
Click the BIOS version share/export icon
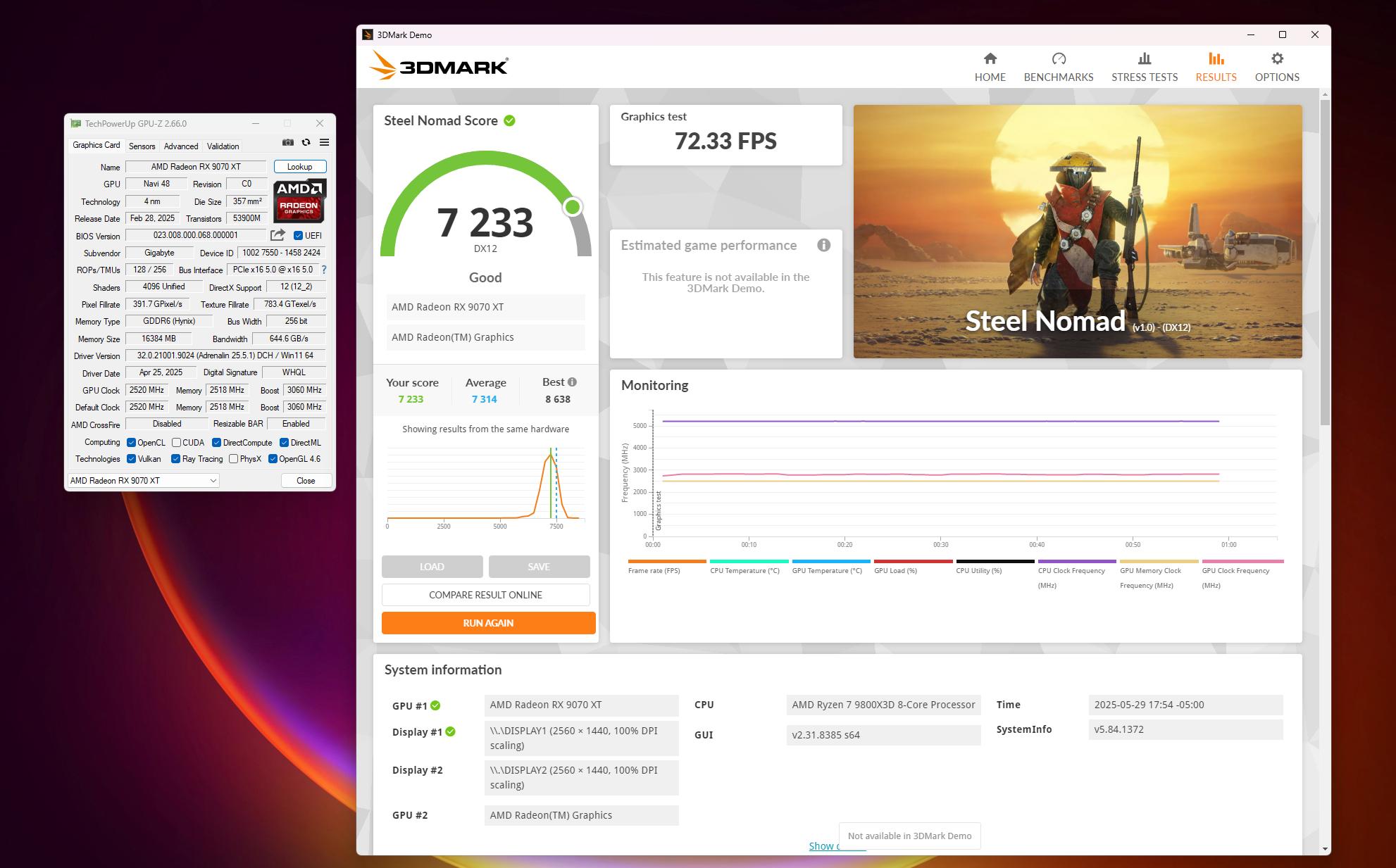[278, 235]
